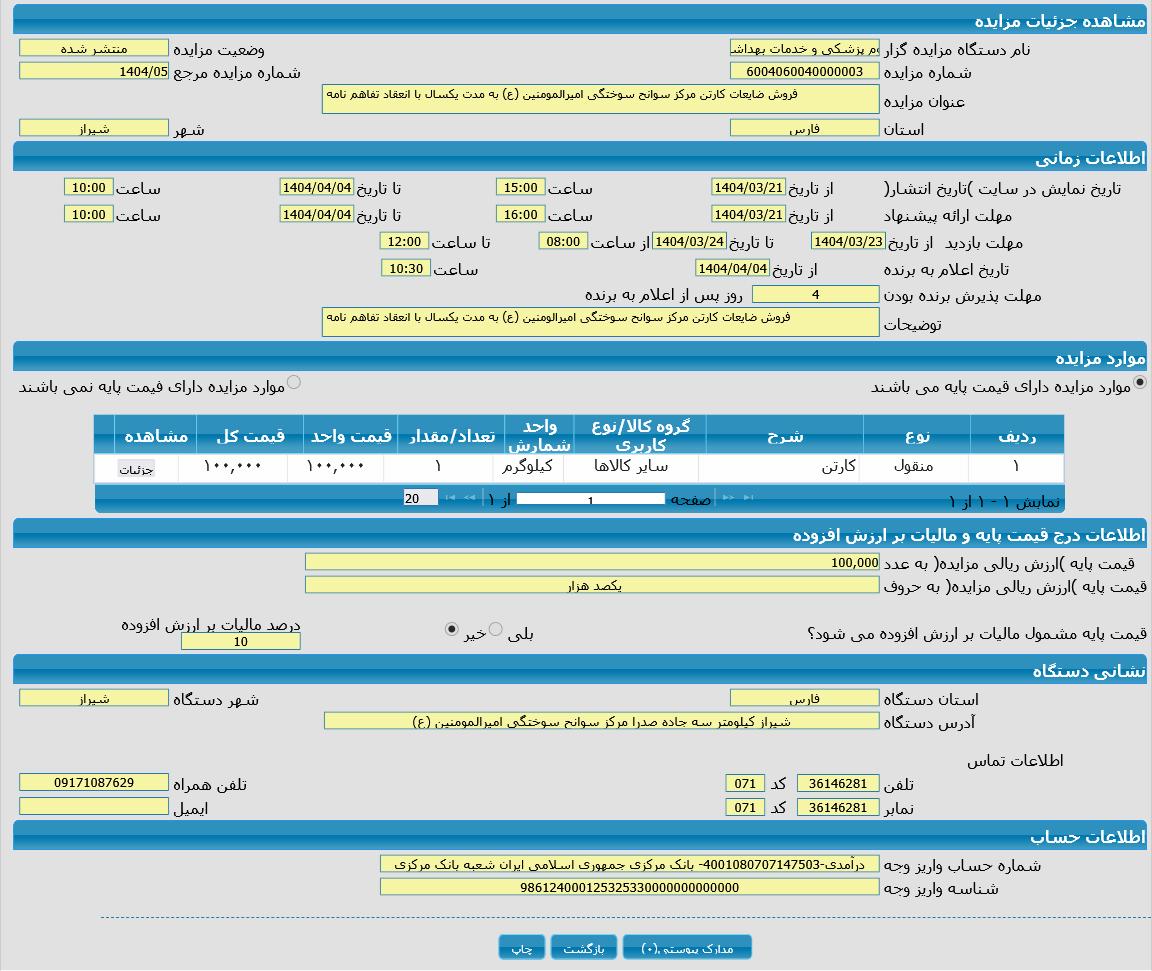This screenshot has height=971, width=1152.
Task: Click the previous page arrow icon
Action: point(469,497)
